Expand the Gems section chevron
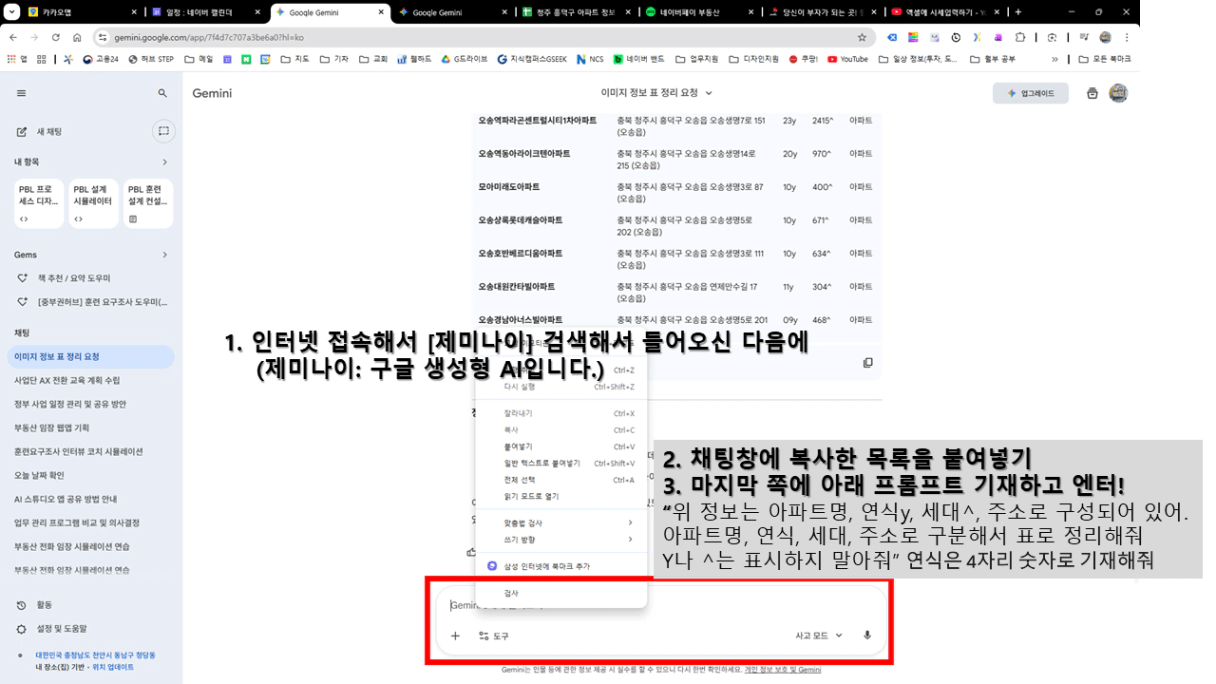This screenshot has height=684, width=1216. pos(165,255)
